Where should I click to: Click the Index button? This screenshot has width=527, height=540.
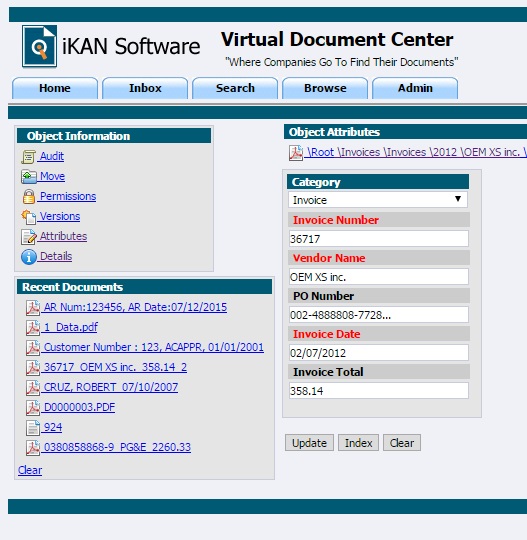[x=358, y=443]
